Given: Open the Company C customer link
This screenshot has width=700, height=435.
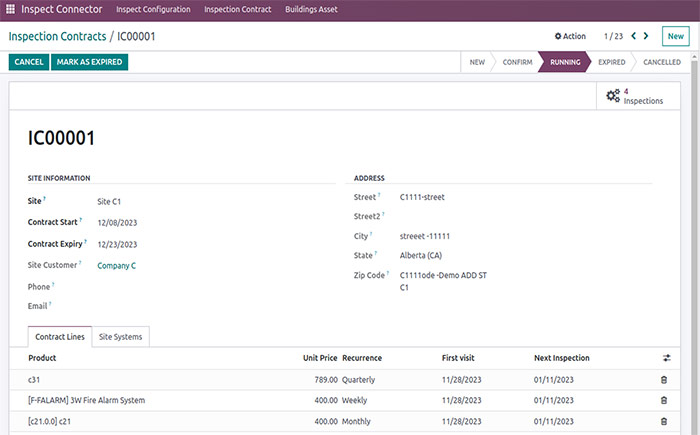Looking at the screenshot, I should pos(117,266).
